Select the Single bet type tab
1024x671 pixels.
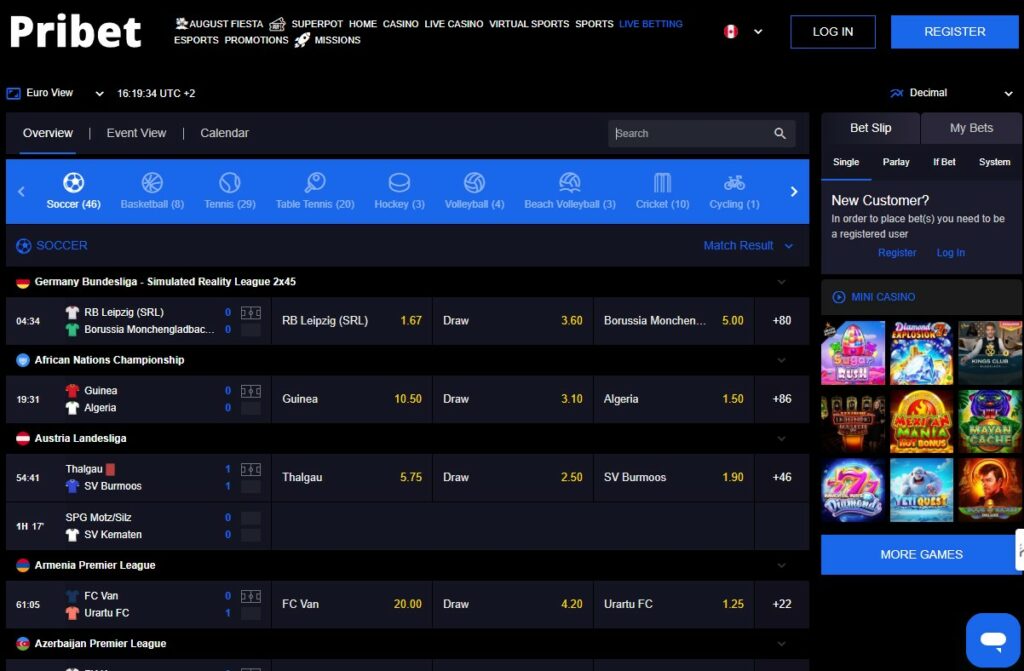coord(846,162)
